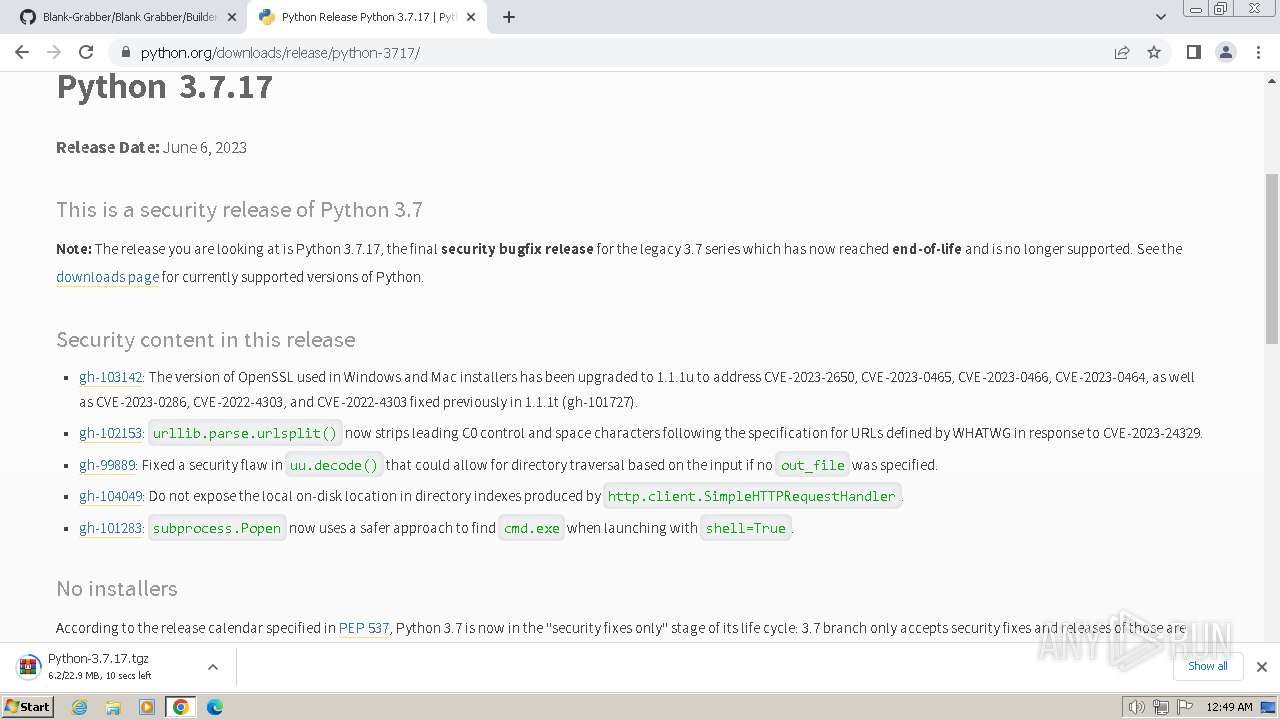Screen dimensions: 1280x720
Task: Open the Windows Start menu
Action: pyautogui.click(x=28, y=707)
